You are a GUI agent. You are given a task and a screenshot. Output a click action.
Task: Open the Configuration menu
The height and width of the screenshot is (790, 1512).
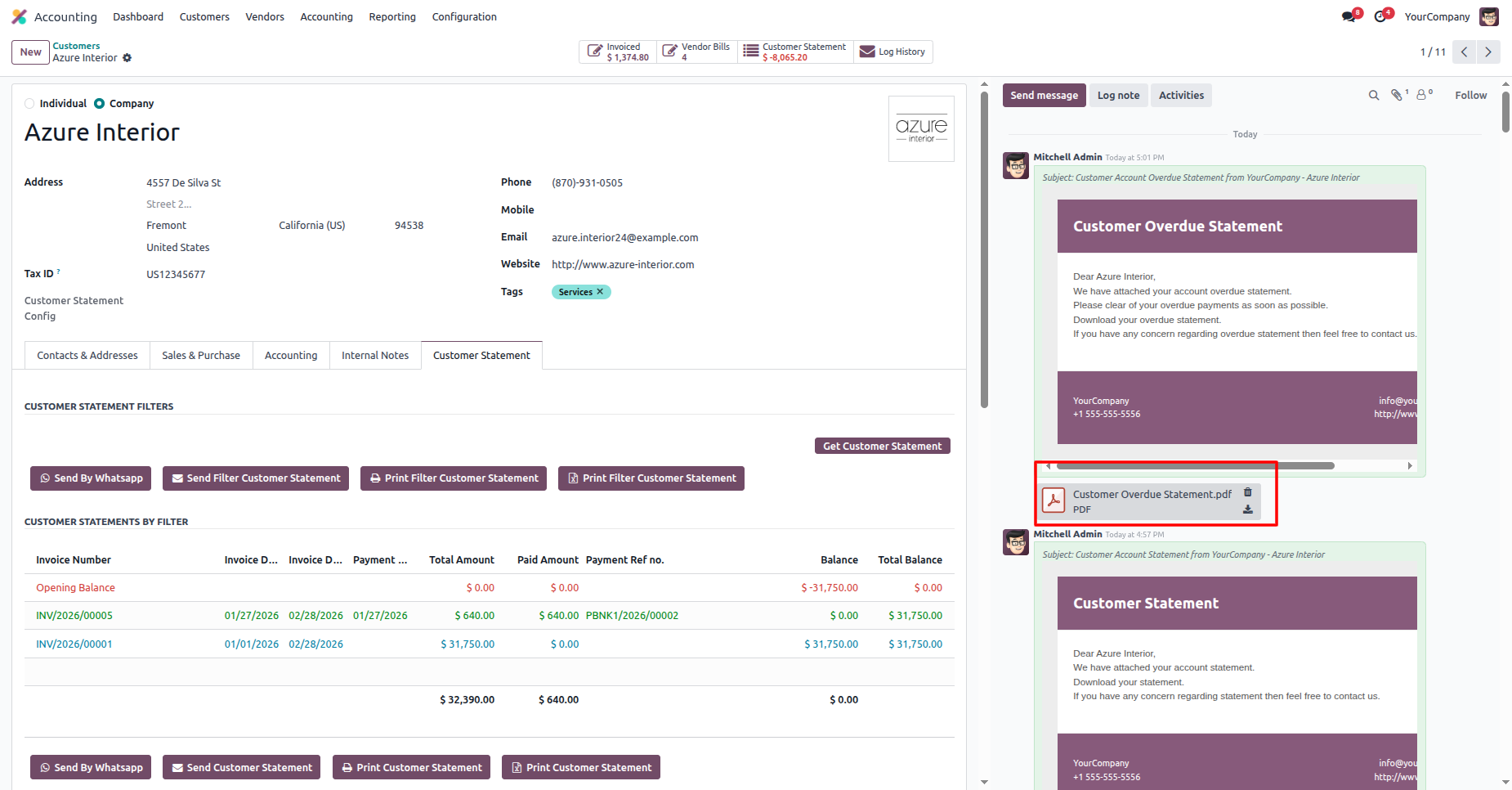(463, 17)
